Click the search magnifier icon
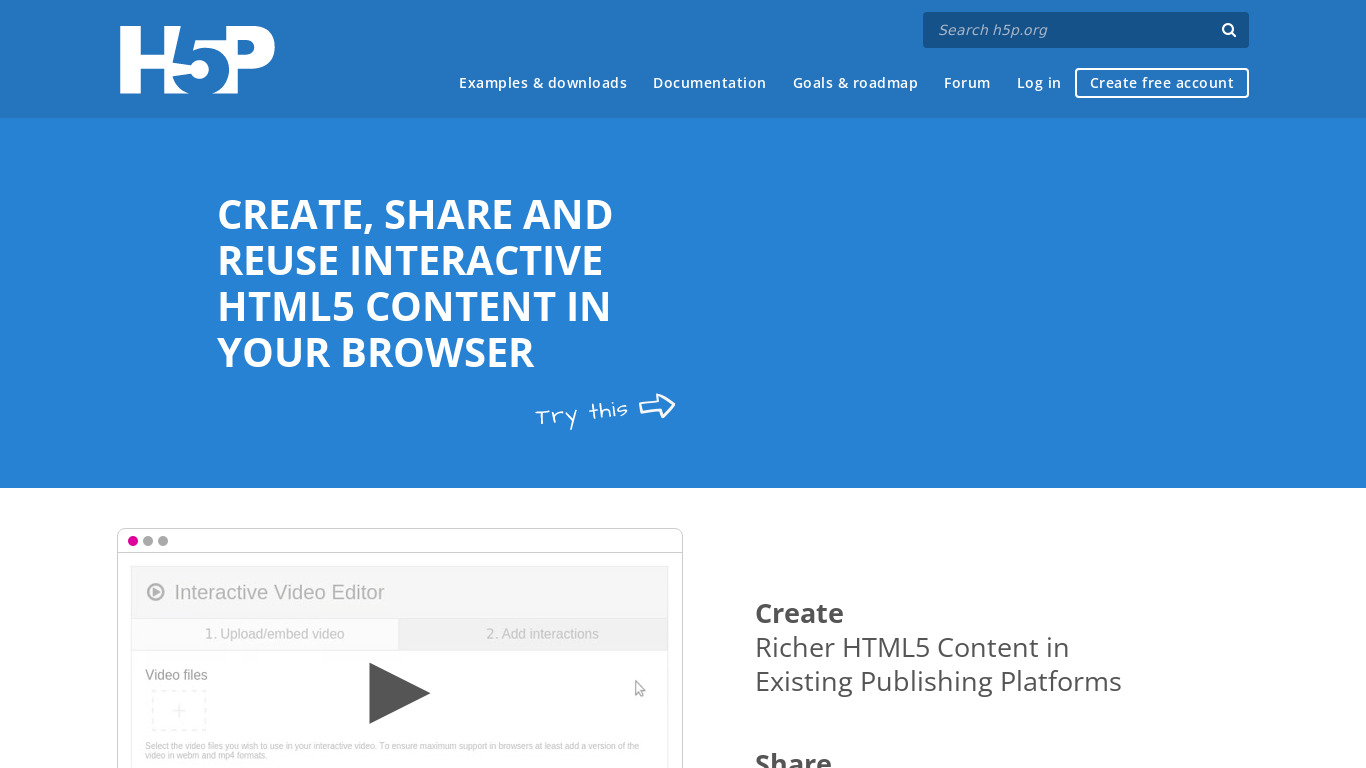The image size is (1366, 768). pyautogui.click(x=1229, y=30)
